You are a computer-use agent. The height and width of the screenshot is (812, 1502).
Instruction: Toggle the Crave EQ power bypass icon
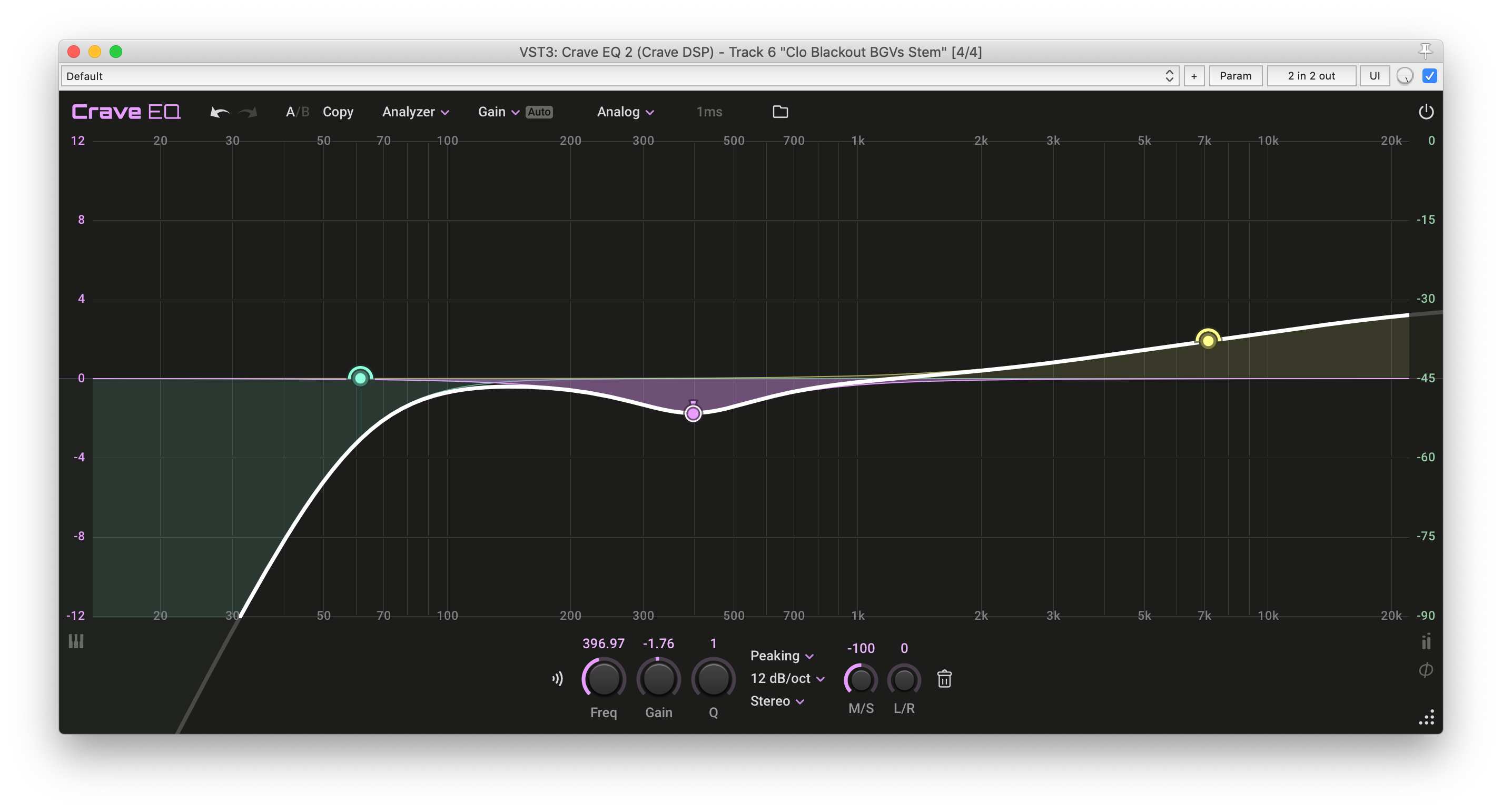point(1426,112)
